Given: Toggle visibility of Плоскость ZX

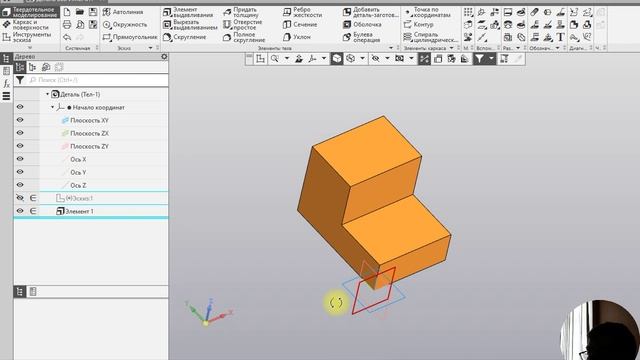Looking at the screenshot, I should (x=20, y=133).
